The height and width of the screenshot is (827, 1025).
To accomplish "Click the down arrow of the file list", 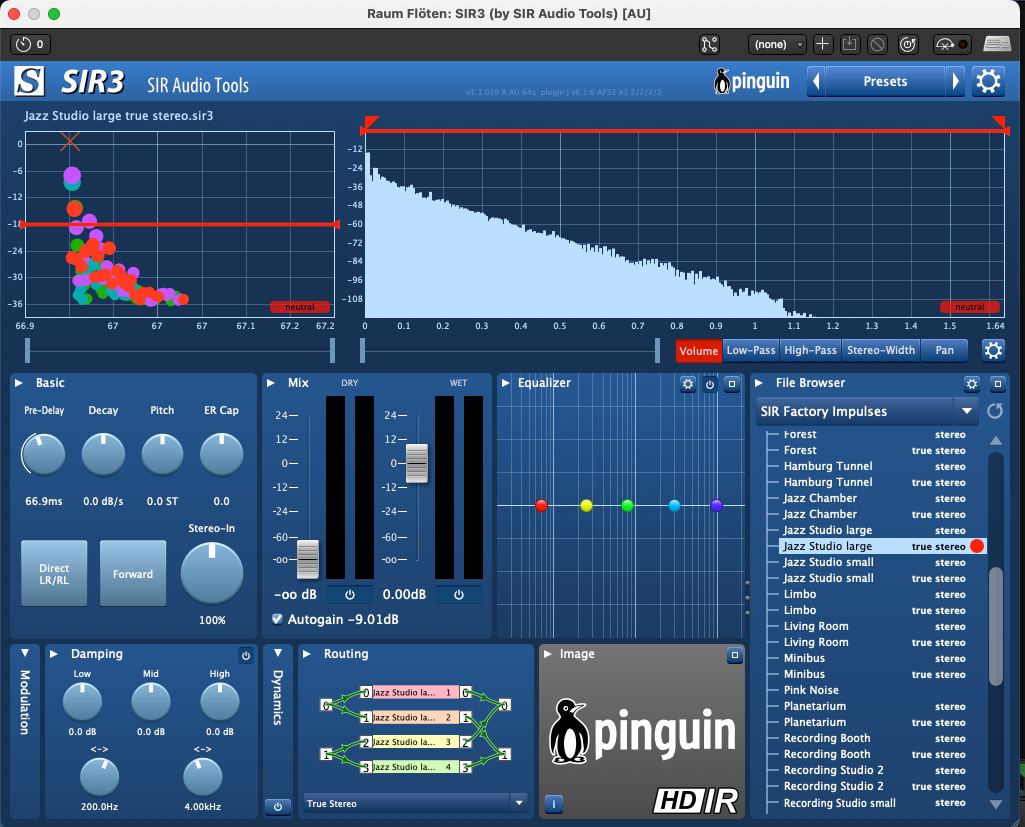I will (996, 805).
